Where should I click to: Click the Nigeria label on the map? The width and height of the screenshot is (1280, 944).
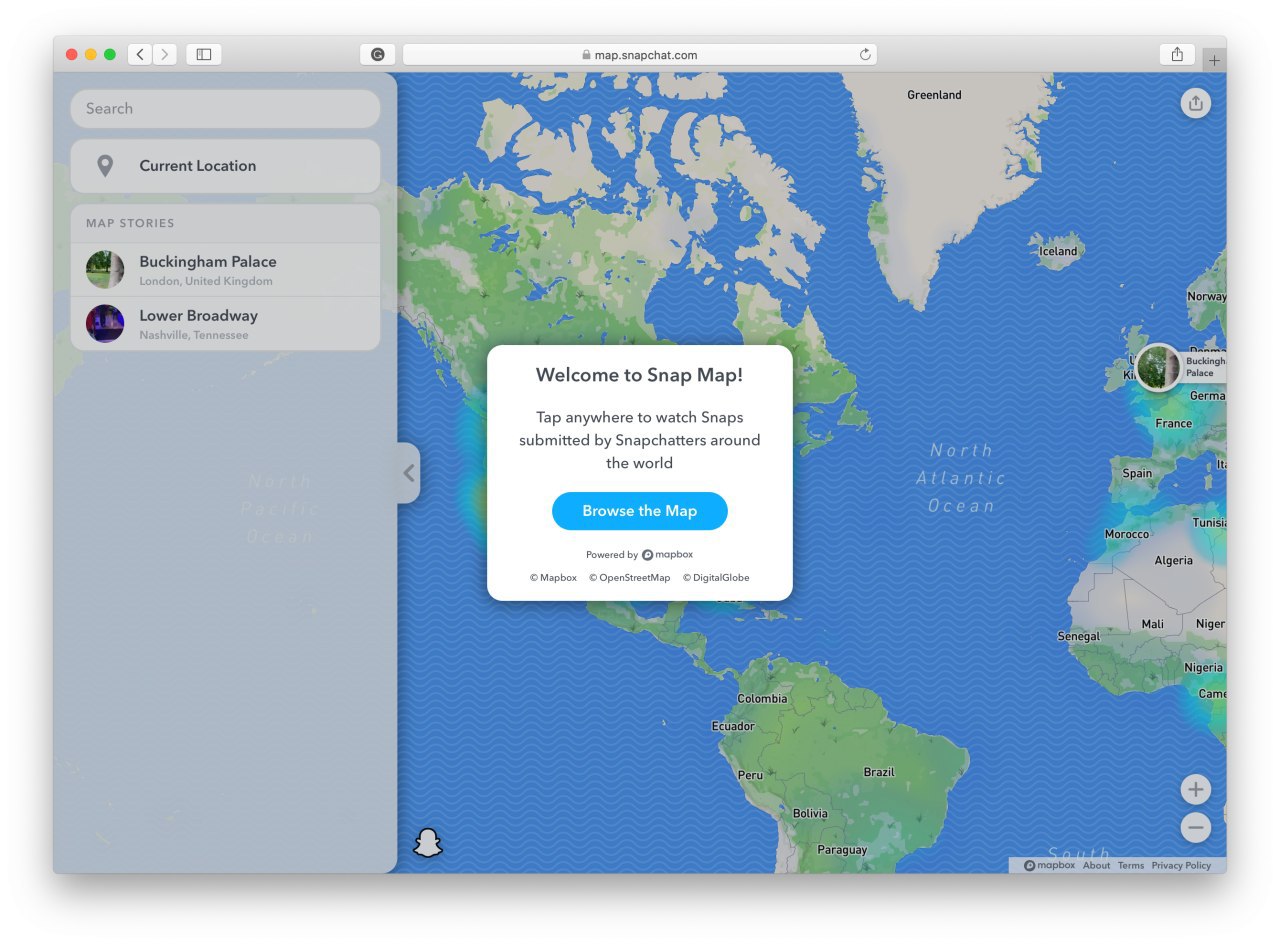point(1204,668)
